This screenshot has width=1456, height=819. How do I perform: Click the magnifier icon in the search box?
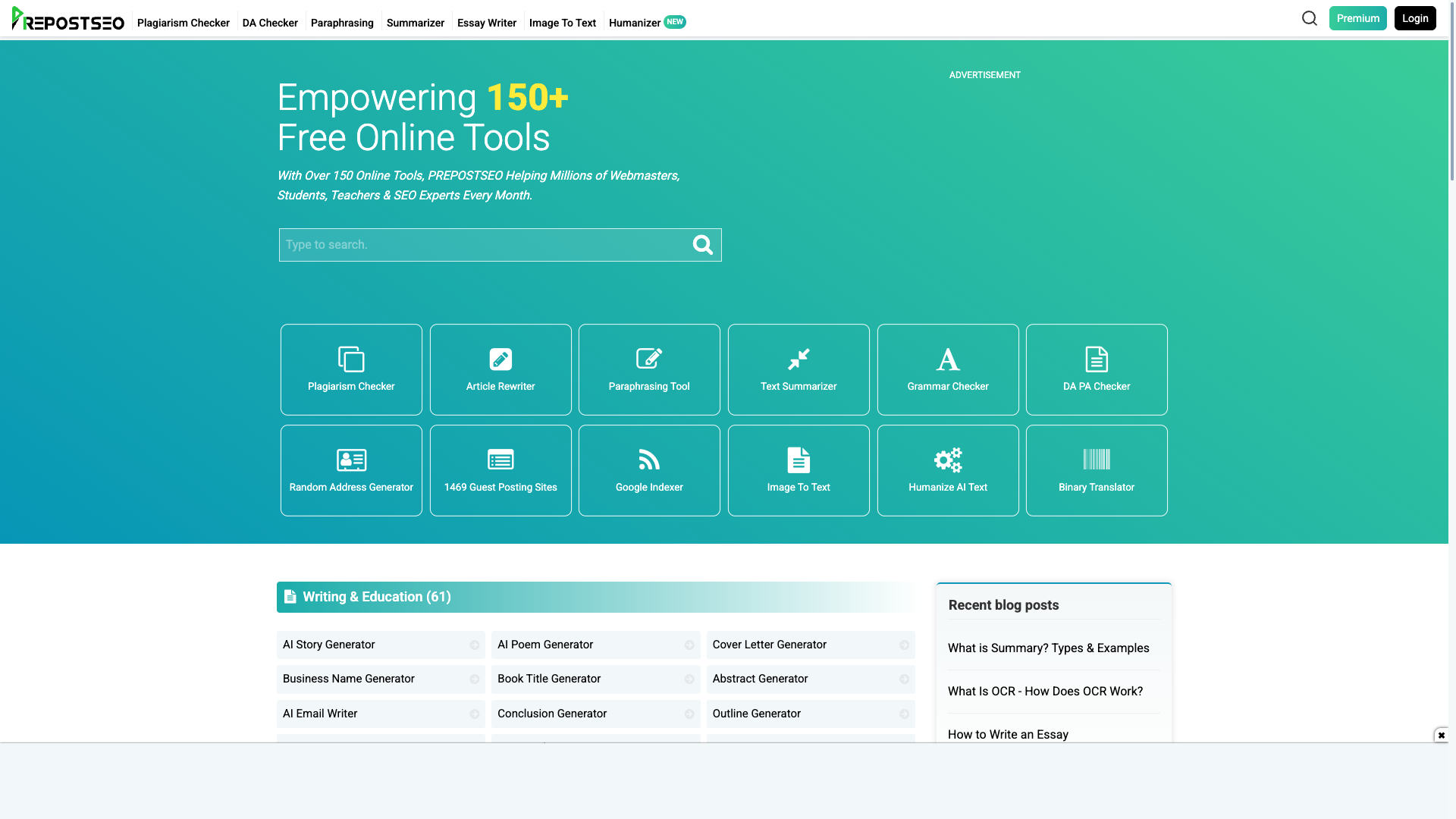click(703, 245)
